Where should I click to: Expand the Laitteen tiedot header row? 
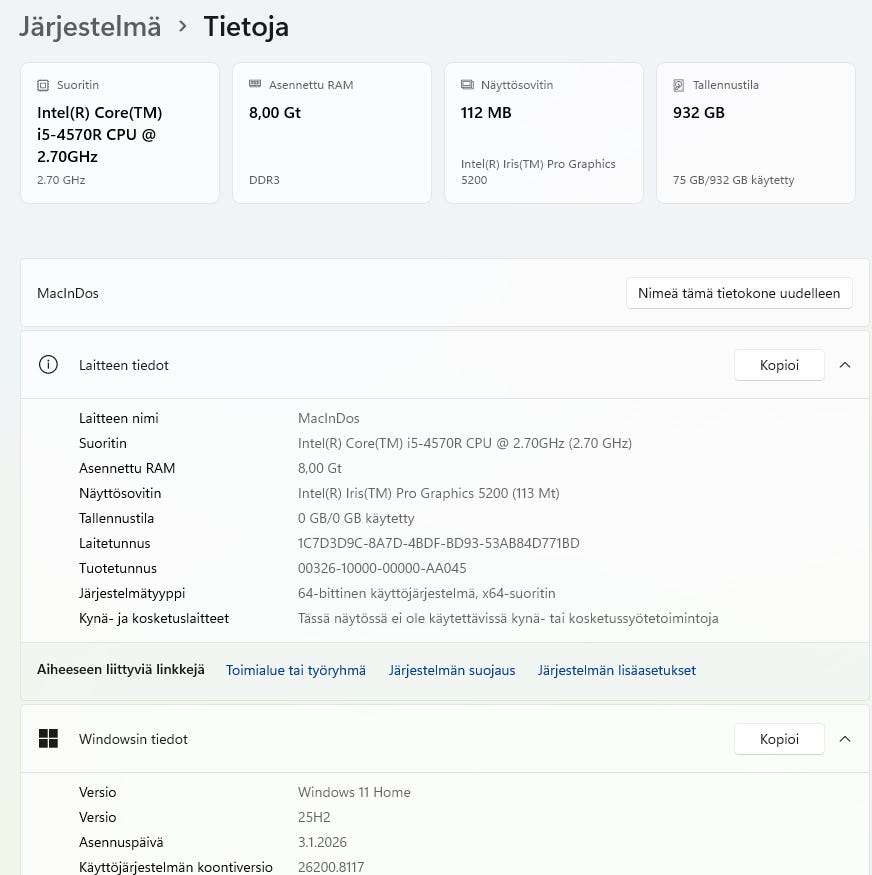400,365
